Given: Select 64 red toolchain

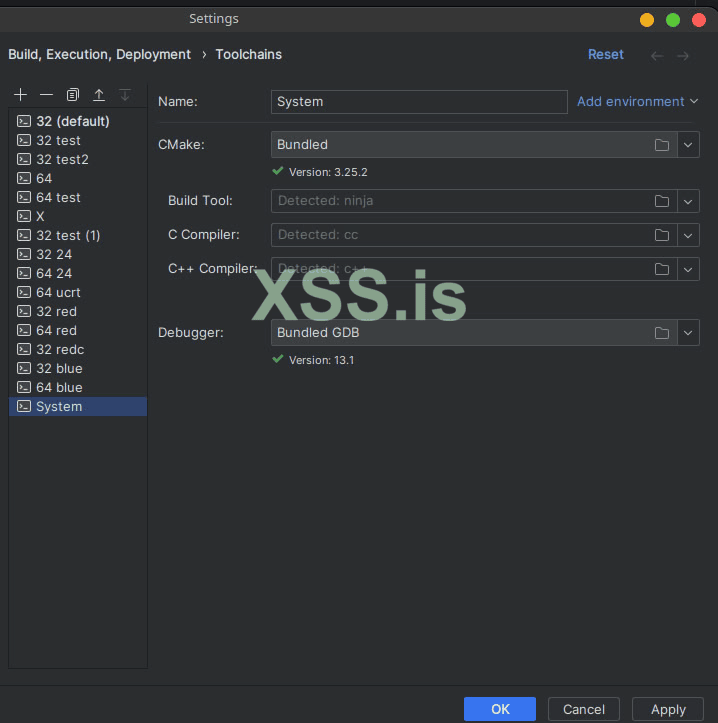Looking at the screenshot, I should [78, 331].
